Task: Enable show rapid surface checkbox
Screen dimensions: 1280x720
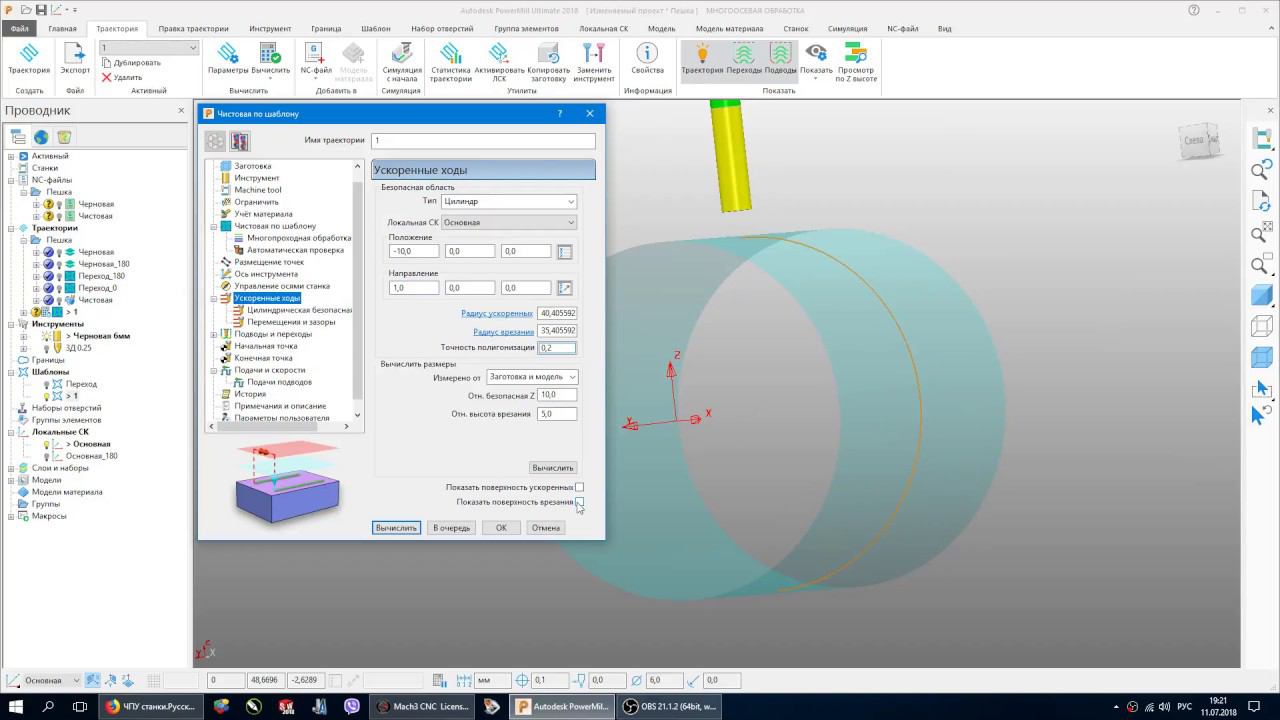Action: 579,487
